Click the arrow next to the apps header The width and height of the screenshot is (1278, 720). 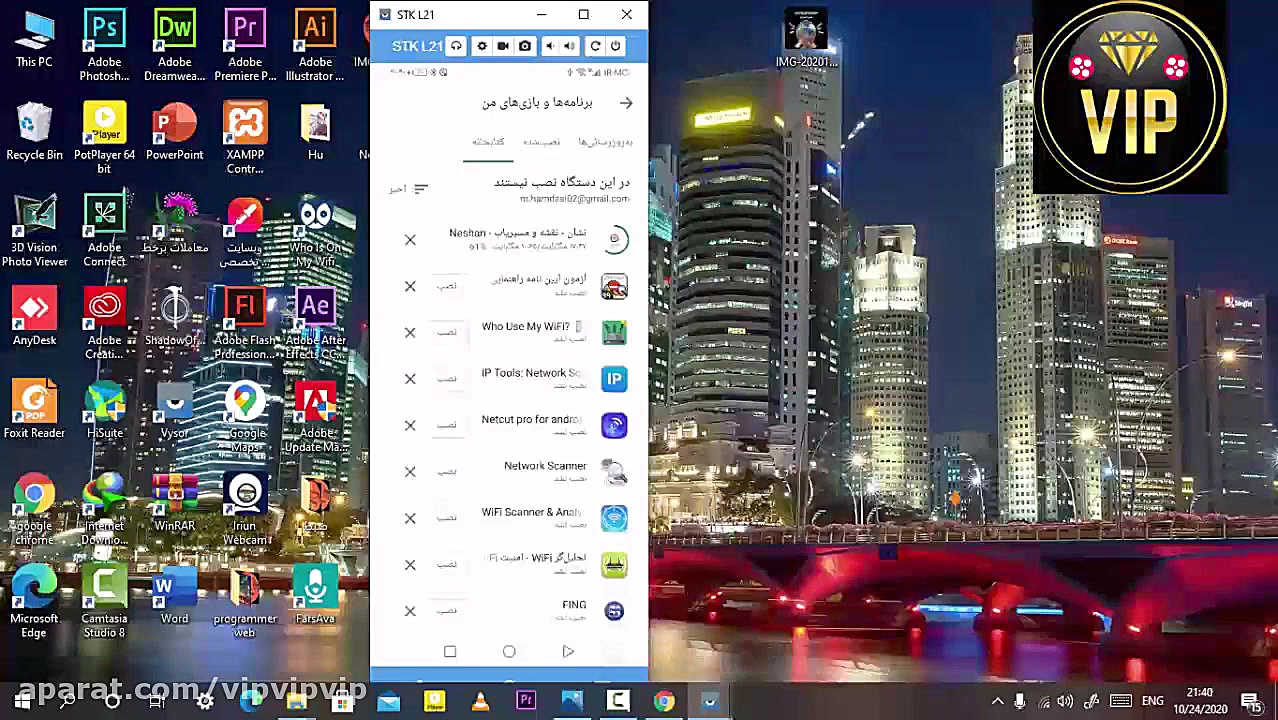point(626,103)
